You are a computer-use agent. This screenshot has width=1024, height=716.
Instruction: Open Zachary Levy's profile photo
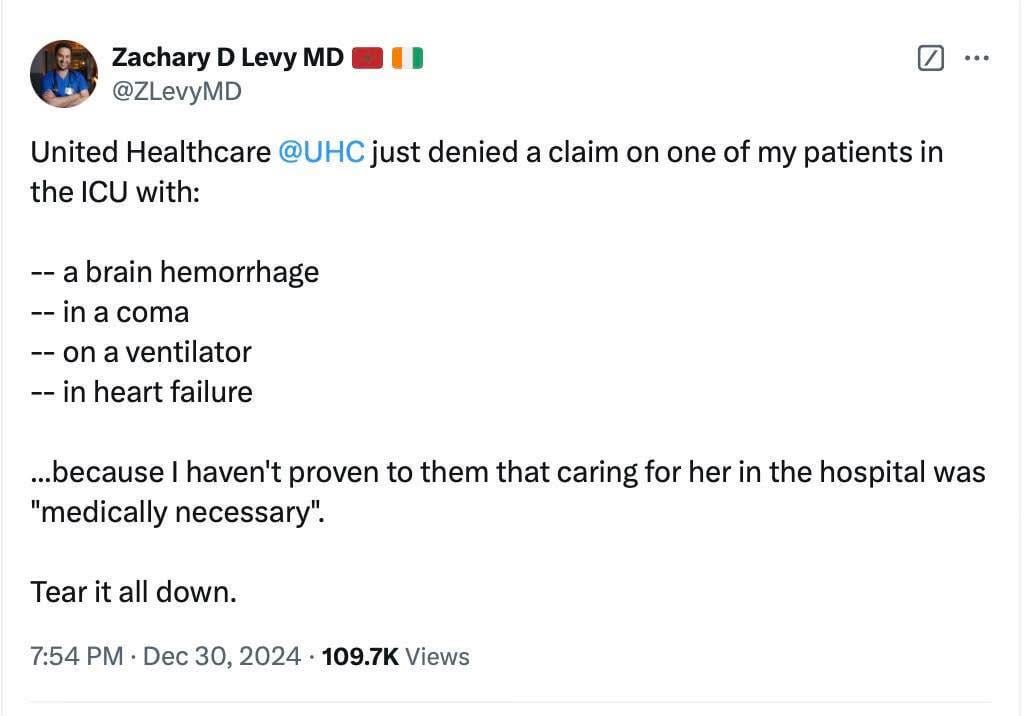click(64, 74)
